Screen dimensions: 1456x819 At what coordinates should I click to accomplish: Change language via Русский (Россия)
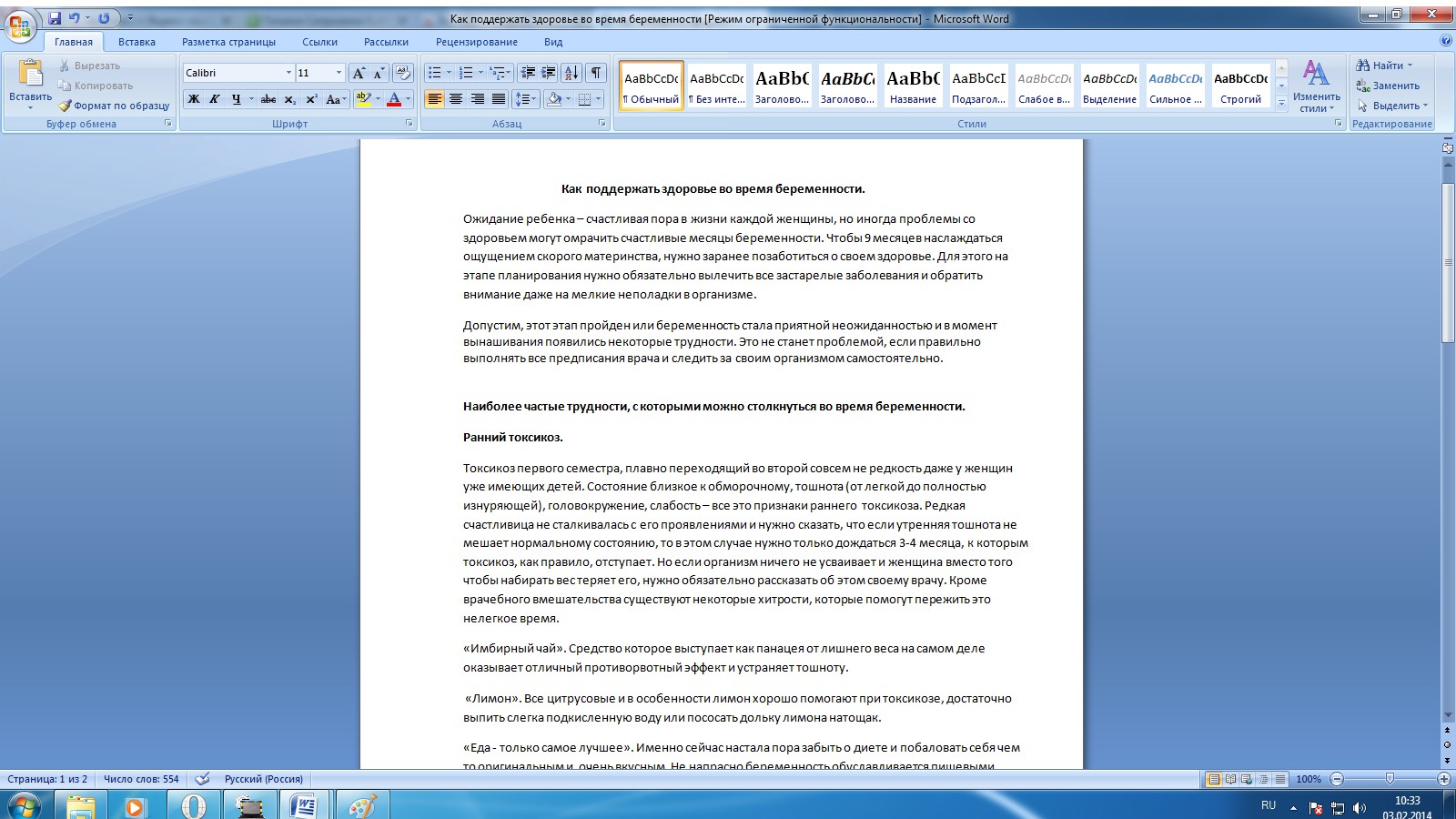coord(264,779)
